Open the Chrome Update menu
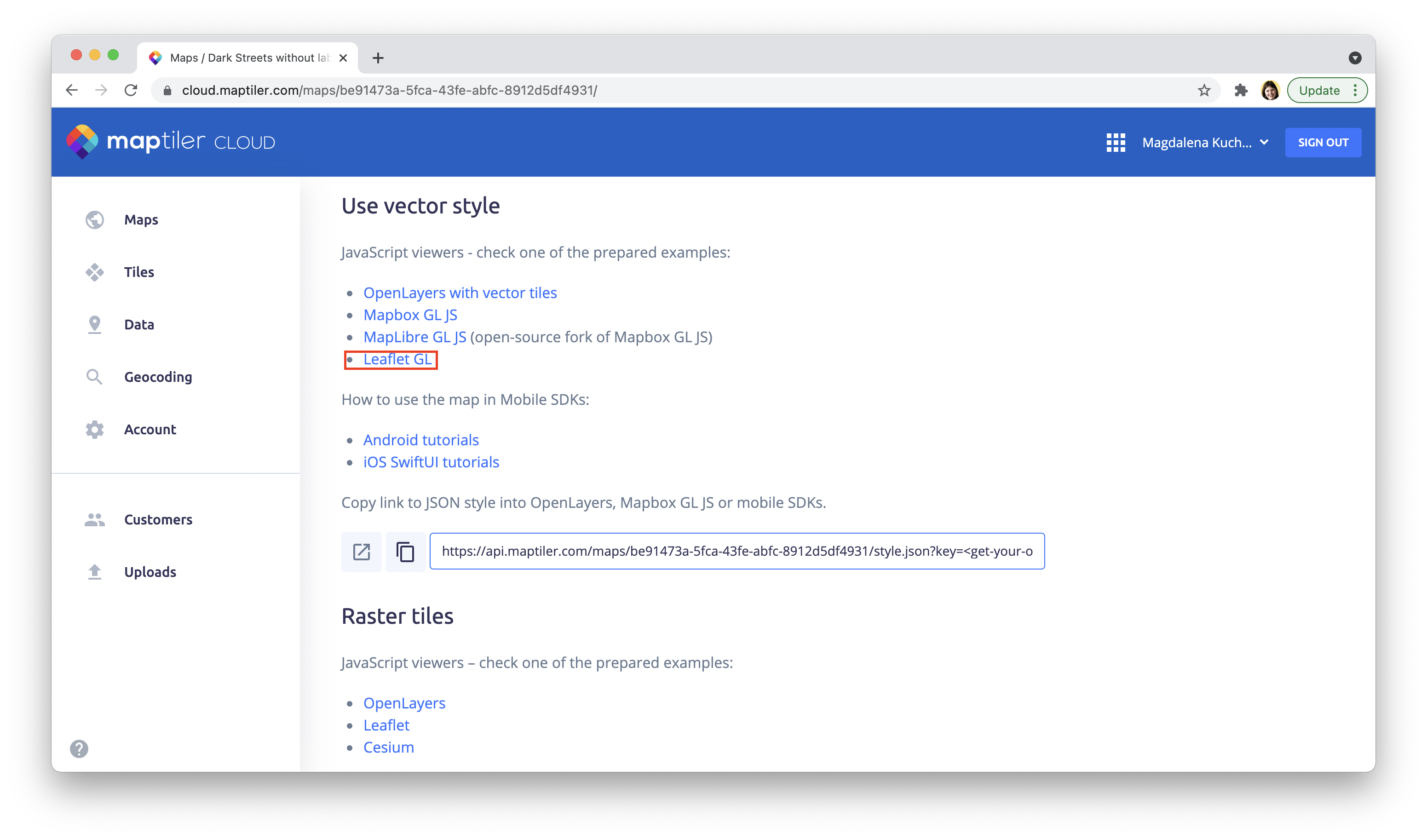The height and width of the screenshot is (840, 1427). click(1327, 91)
